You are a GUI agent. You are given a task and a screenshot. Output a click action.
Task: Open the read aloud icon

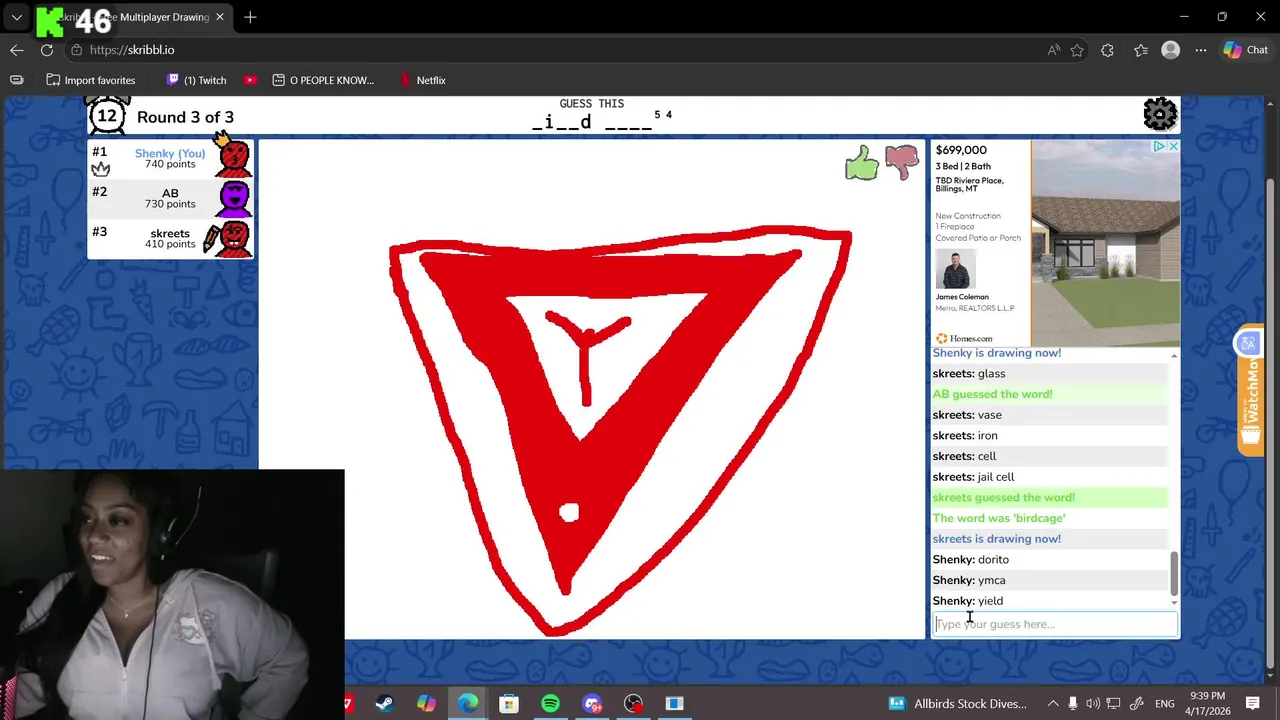coord(1054,50)
